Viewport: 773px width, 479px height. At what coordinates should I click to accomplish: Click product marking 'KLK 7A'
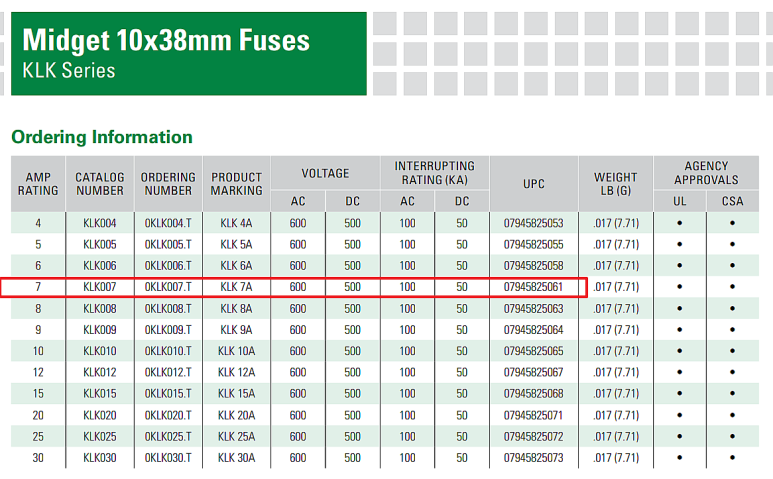click(x=236, y=287)
